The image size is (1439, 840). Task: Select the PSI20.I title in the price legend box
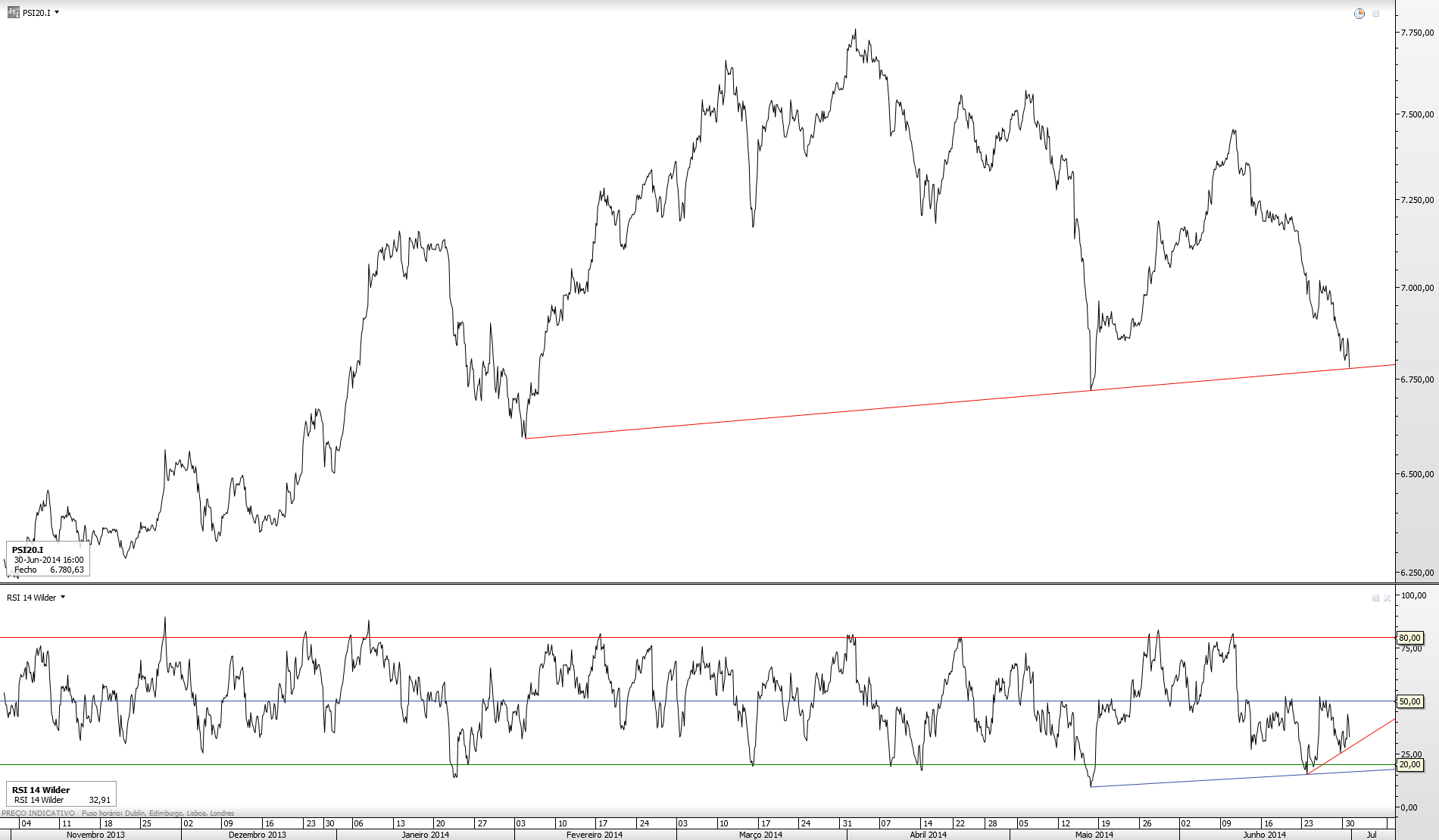coord(27,550)
